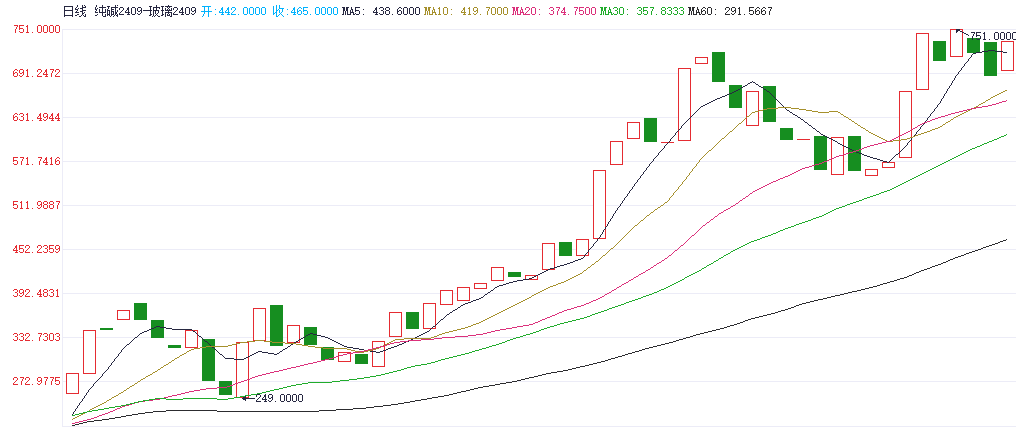Click the closing price 收:465.0000

click(305, 12)
